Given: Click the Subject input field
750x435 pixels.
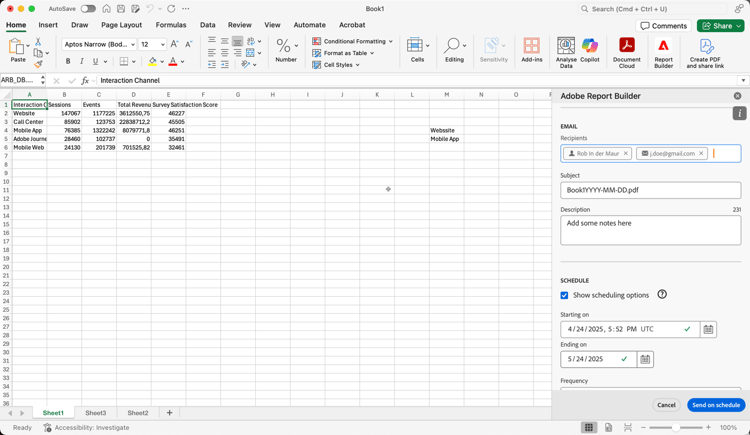Looking at the screenshot, I should click(x=651, y=190).
